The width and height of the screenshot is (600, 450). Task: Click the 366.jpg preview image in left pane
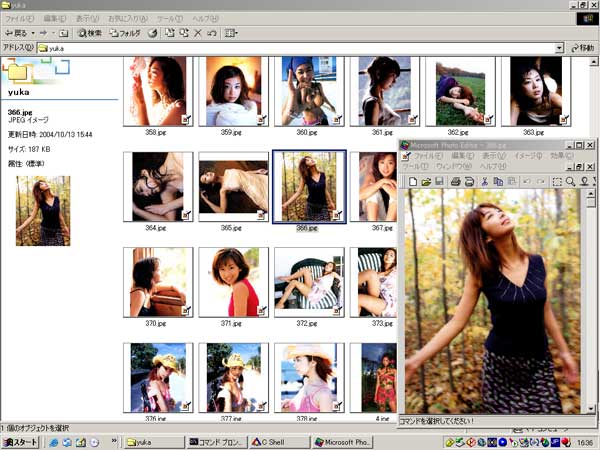coord(43,211)
